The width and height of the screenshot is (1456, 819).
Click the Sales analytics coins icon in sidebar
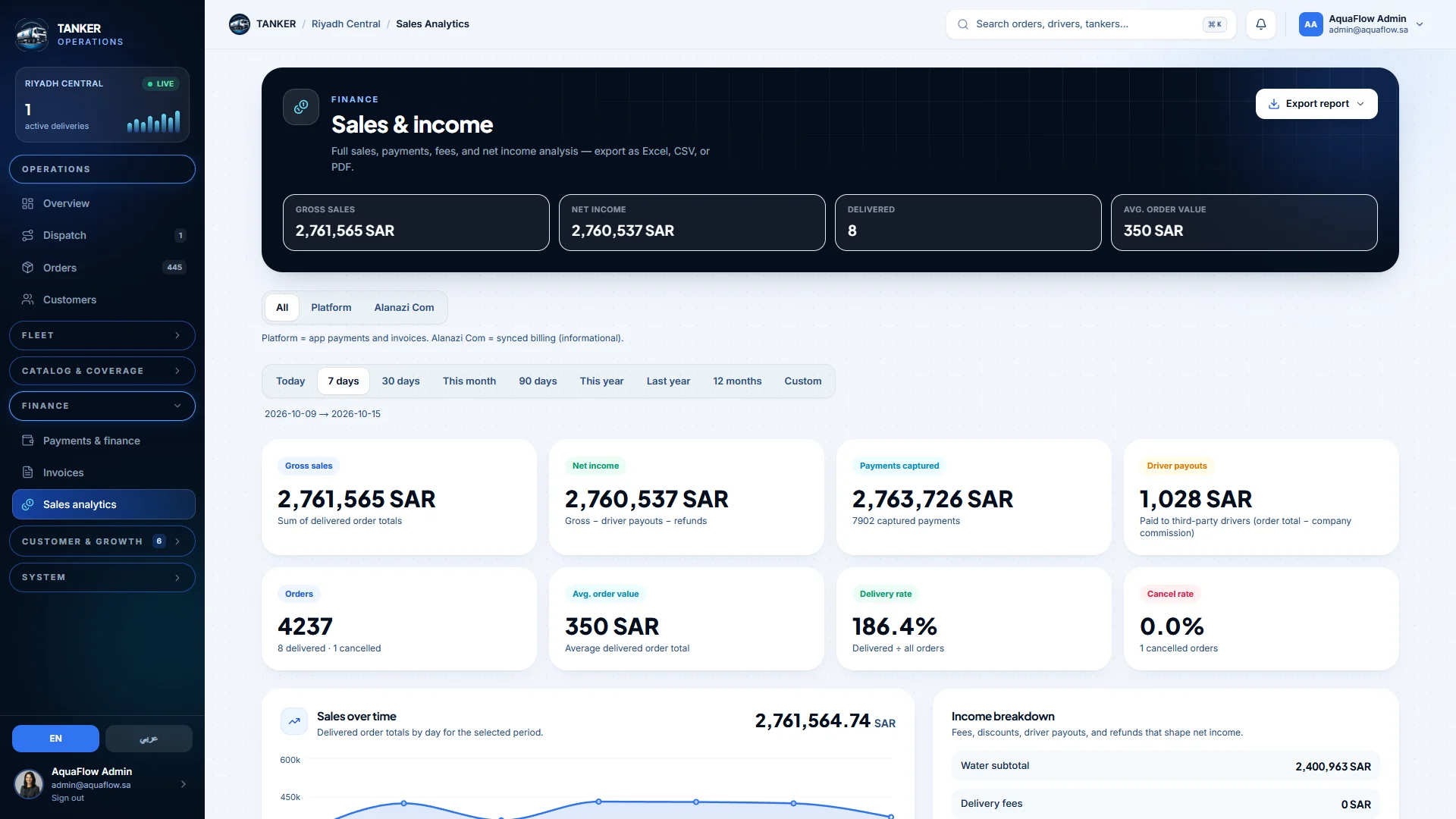point(28,504)
